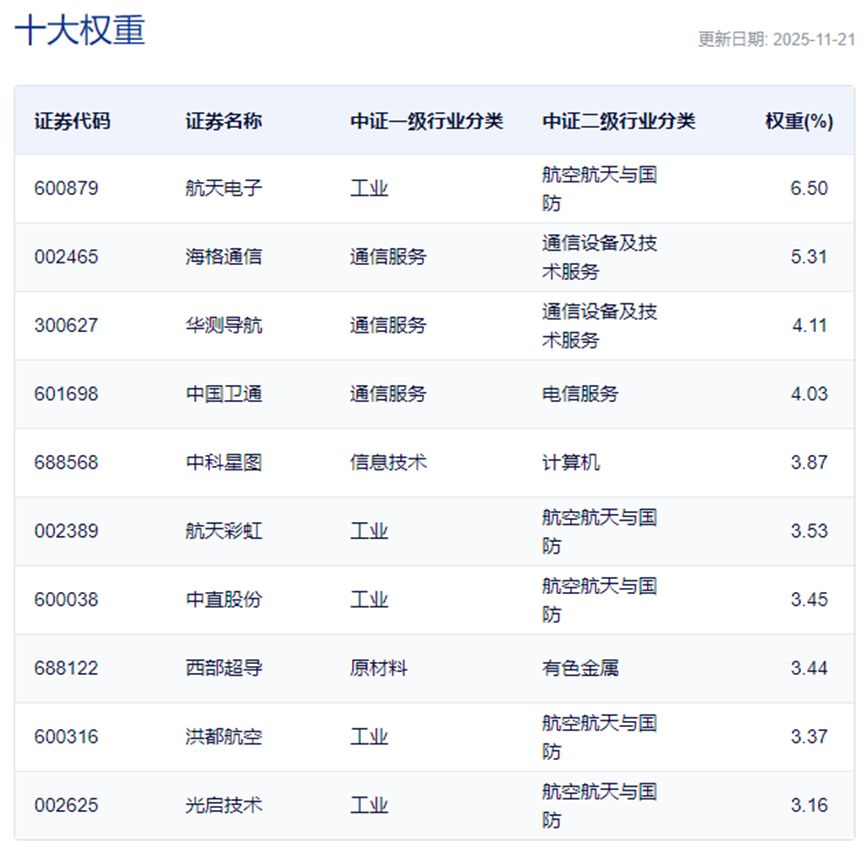Select the 证券代码 column header

[72, 121]
